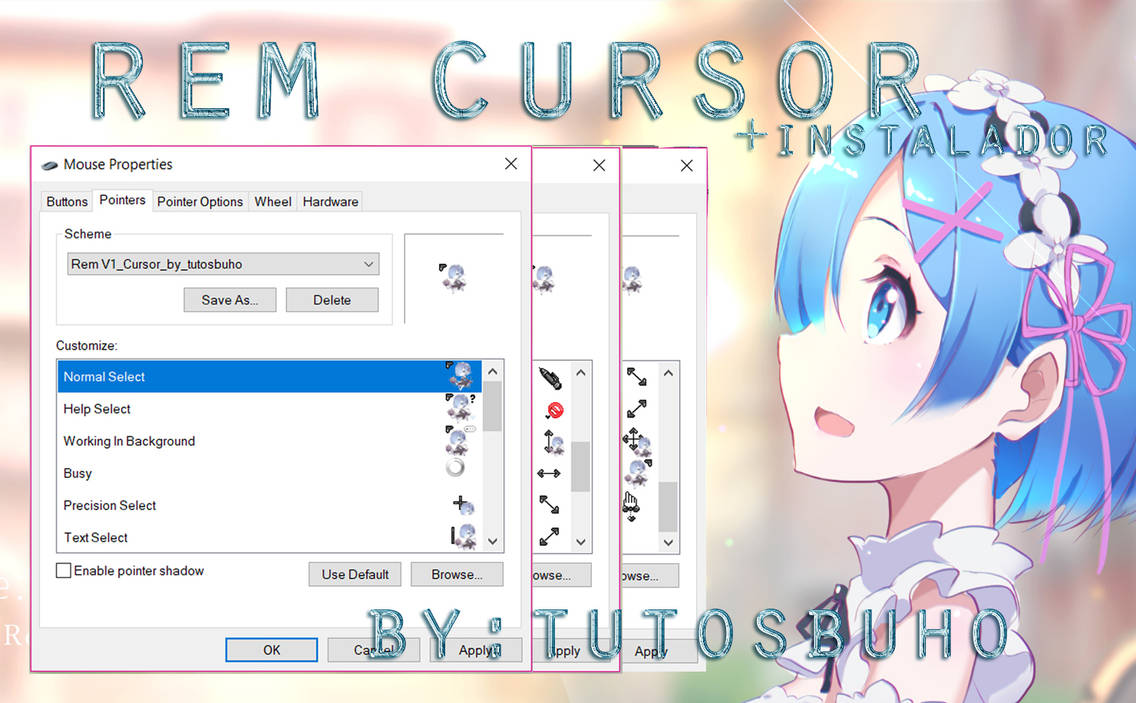Click the Customize list scroll down arrow
1136x703 pixels.
(x=493, y=541)
